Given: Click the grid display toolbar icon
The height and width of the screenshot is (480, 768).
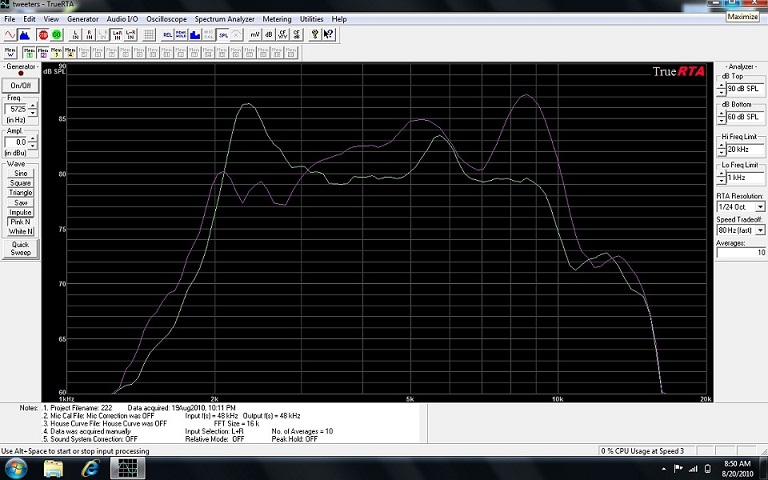Looking at the screenshot, I should point(148,34).
